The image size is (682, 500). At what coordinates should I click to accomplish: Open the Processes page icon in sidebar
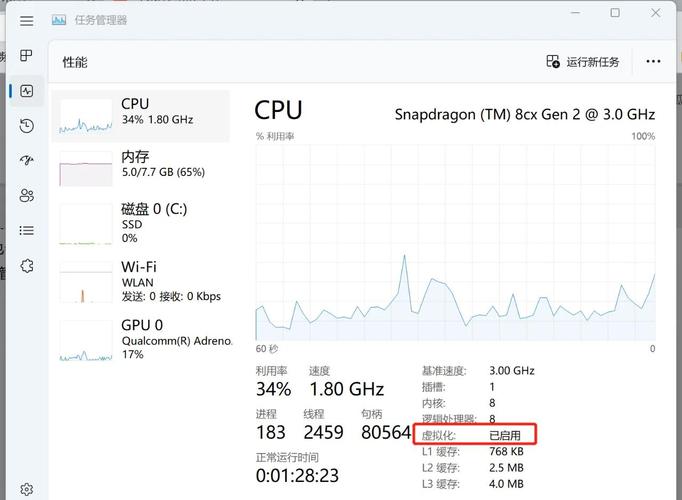click(27, 56)
